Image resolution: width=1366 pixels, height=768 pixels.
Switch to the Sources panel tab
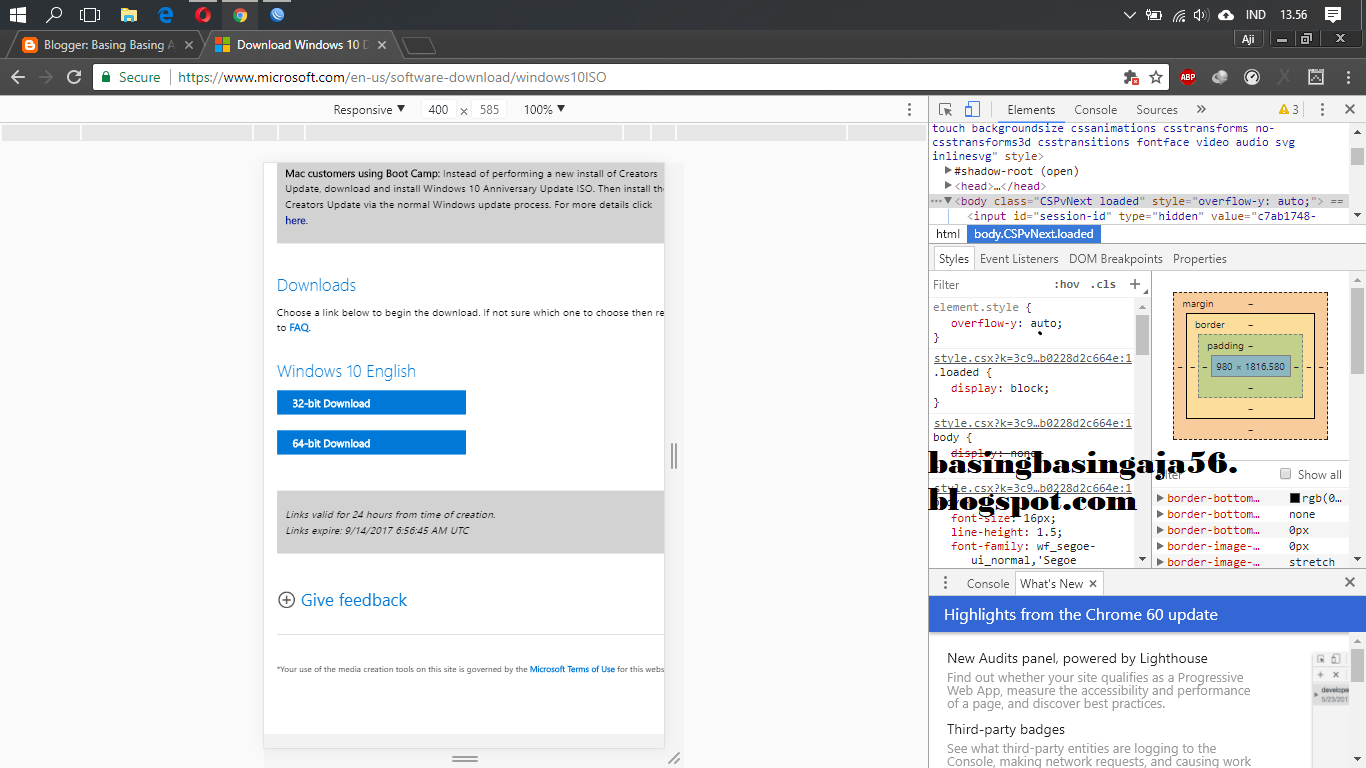click(1157, 110)
